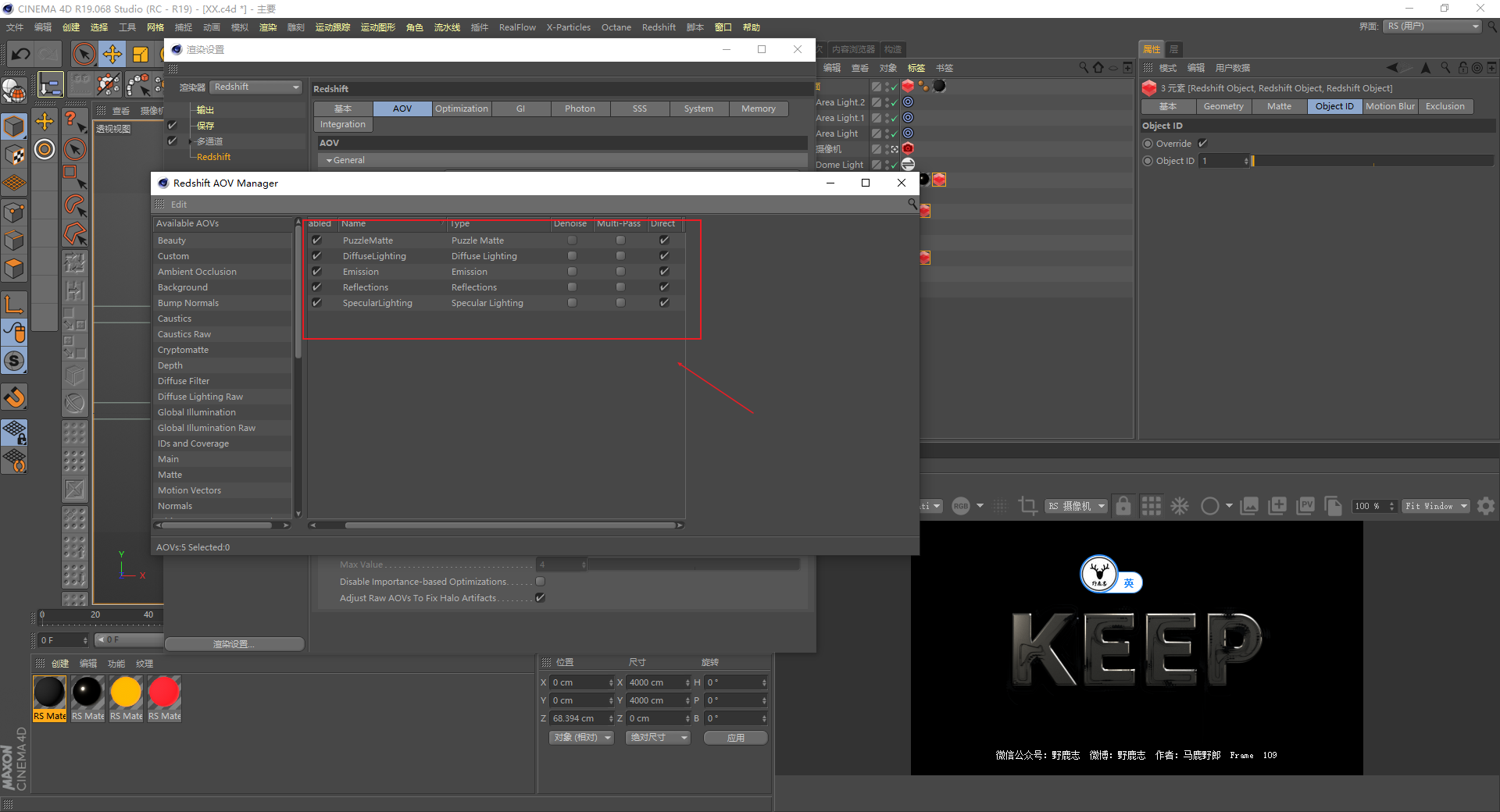This screenshot has height=812, width=1500.
Task: Collapse the General section in AOV settings
Action: [330, 160]
